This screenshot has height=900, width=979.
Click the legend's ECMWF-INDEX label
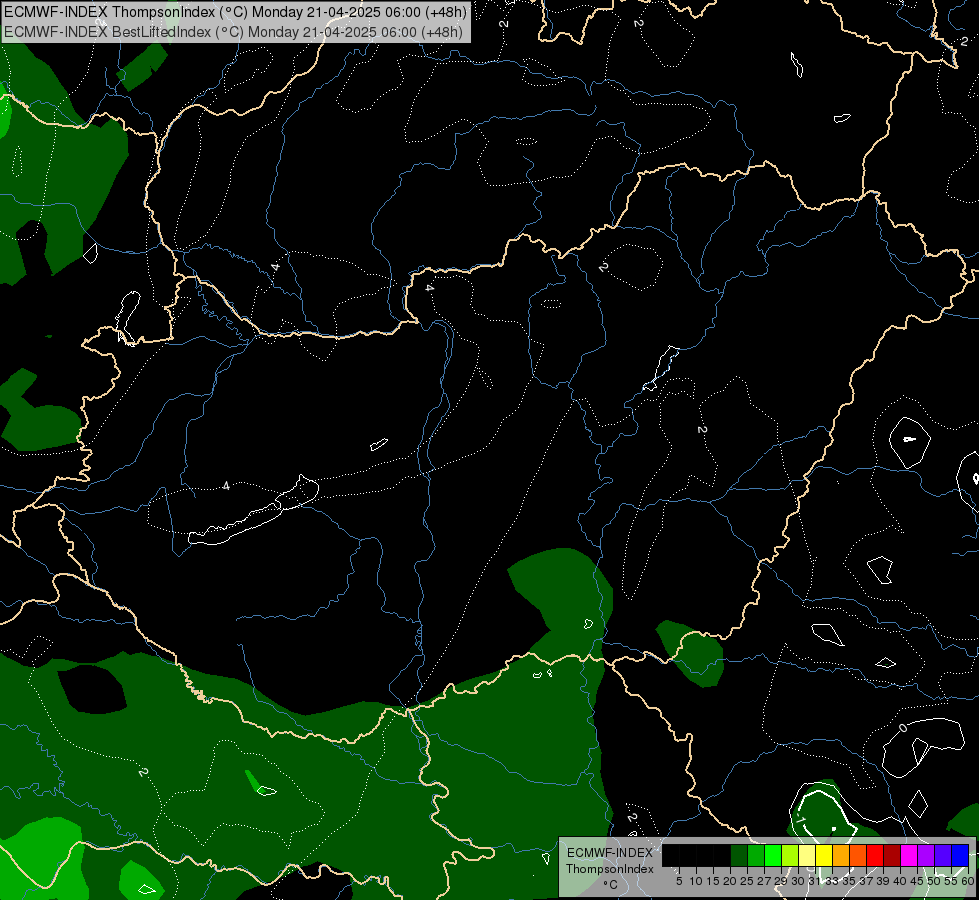[609, 853]
